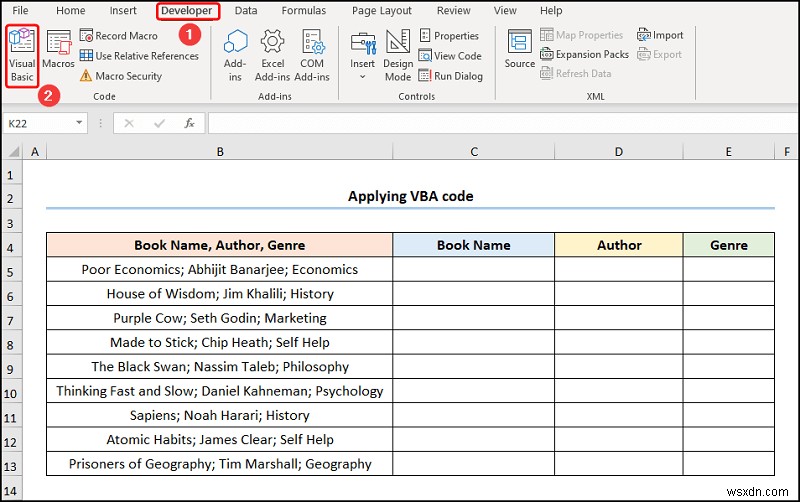The height and width of the screenshot is (502, 800).
Task: Click Map Properties
Action: (x=582, y=35)
